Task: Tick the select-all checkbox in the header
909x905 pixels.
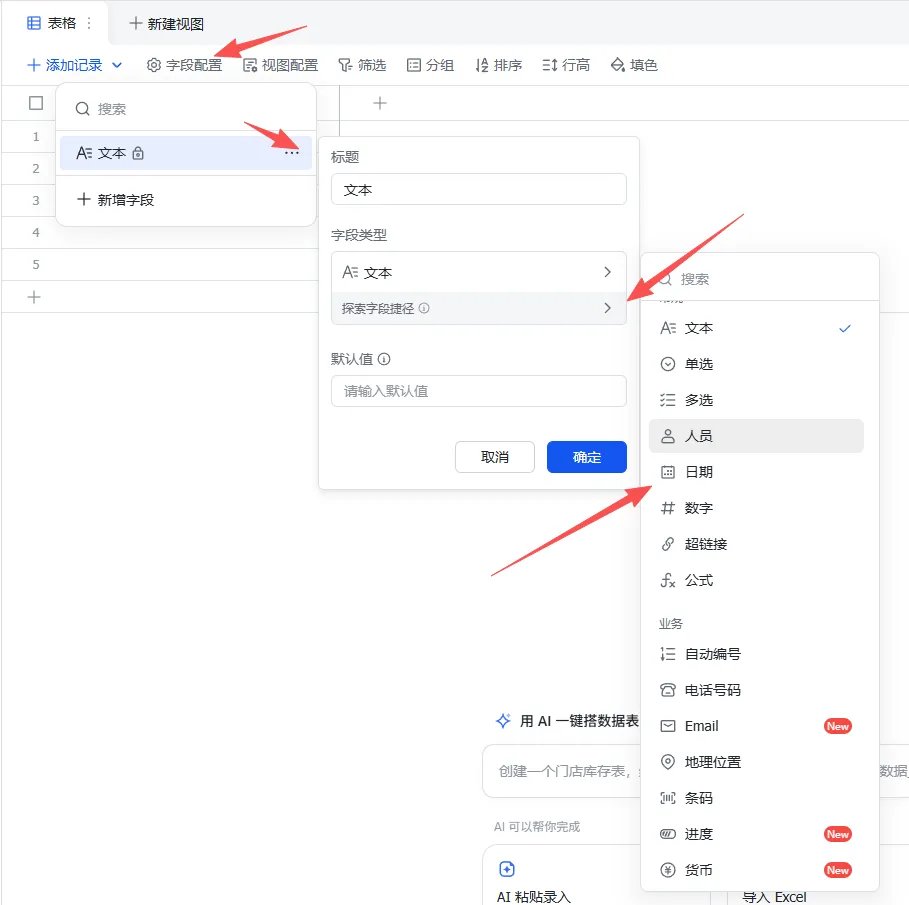Action: [x=36, y=103]
